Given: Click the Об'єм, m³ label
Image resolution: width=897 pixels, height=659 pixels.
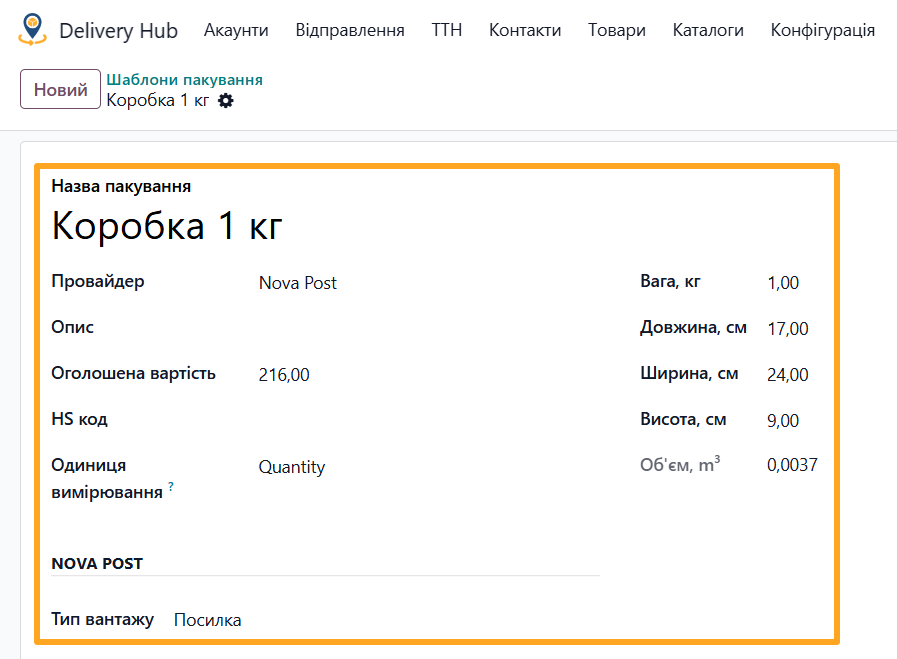Looking at the screenshot, I should click(x=680, y=464).
